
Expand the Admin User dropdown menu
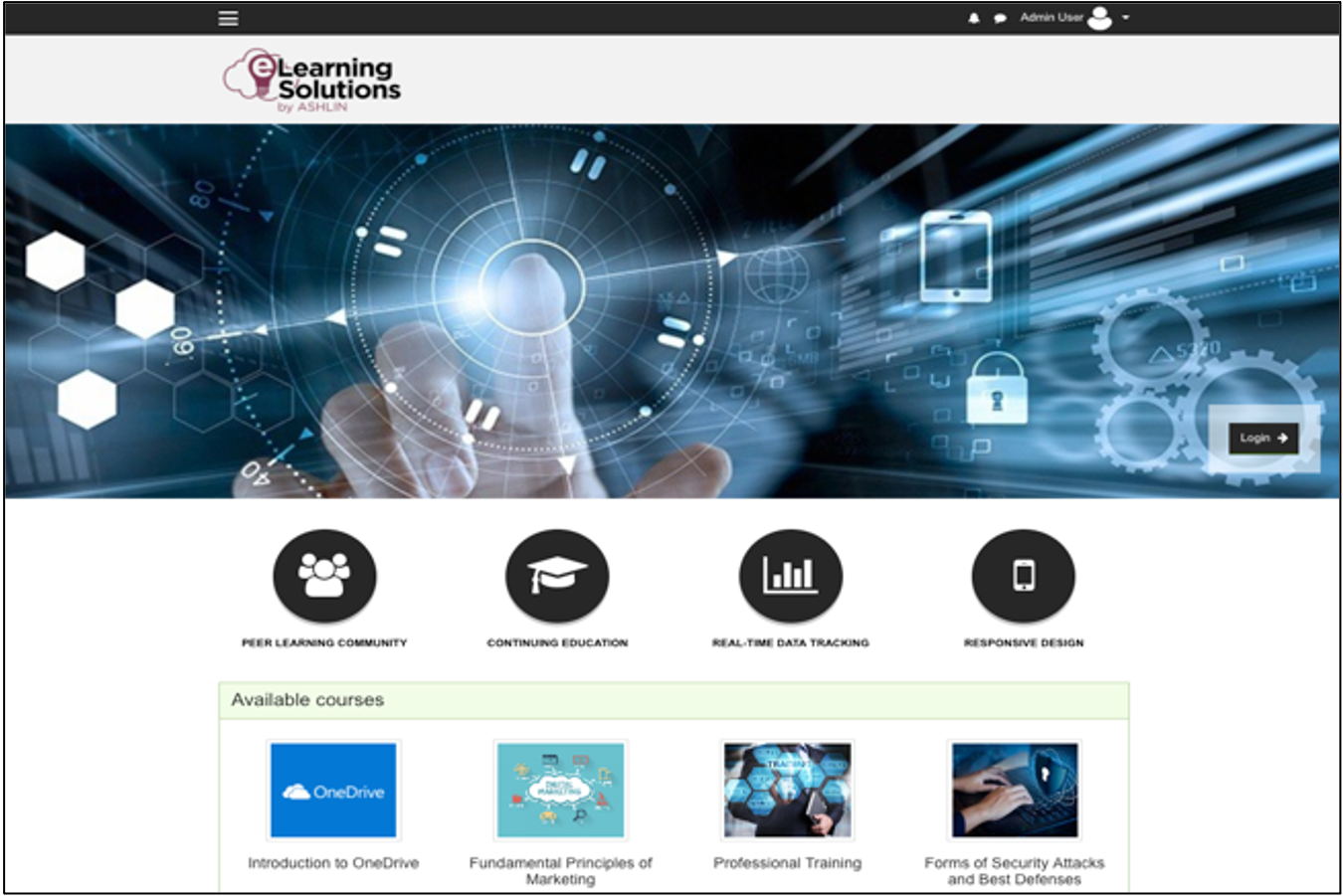coord(1053,17)
